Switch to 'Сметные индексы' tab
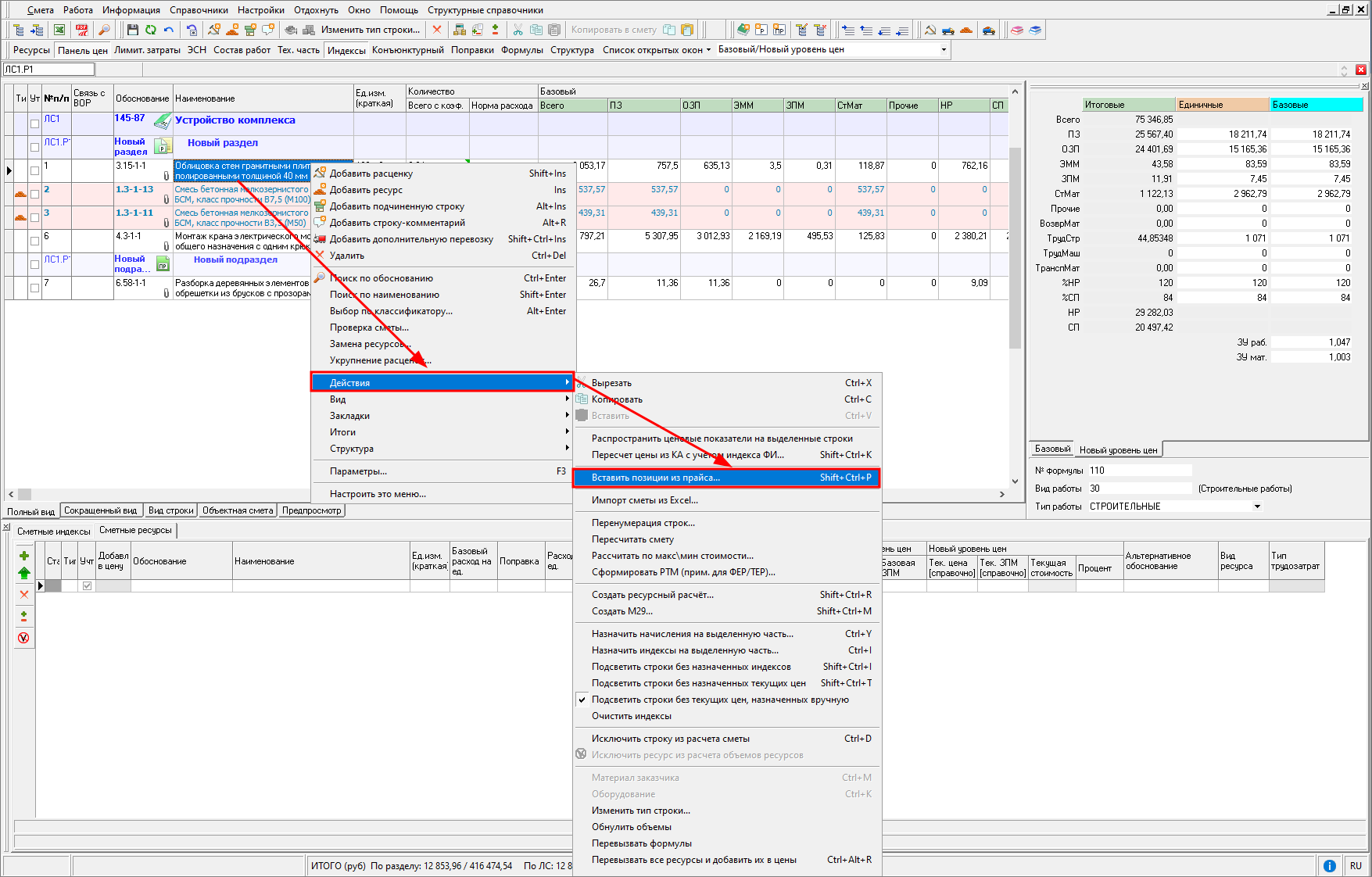The image size is (1372, 877). coord(53,532)
